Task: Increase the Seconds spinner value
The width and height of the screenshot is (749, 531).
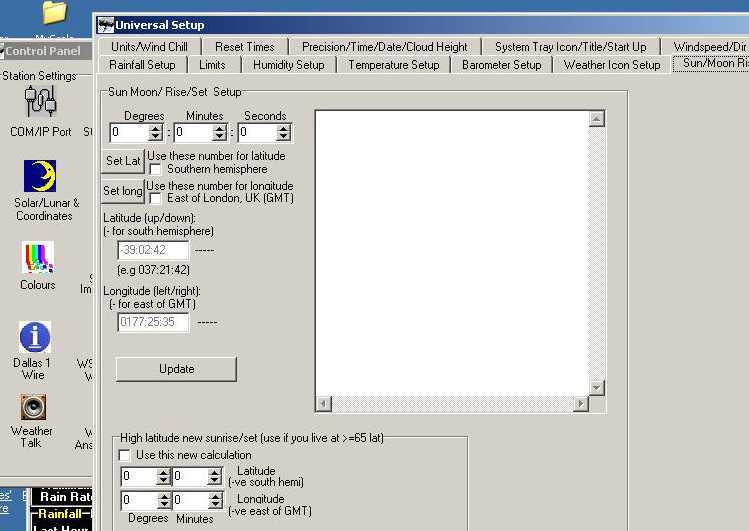Action: (x=284, y=128)
